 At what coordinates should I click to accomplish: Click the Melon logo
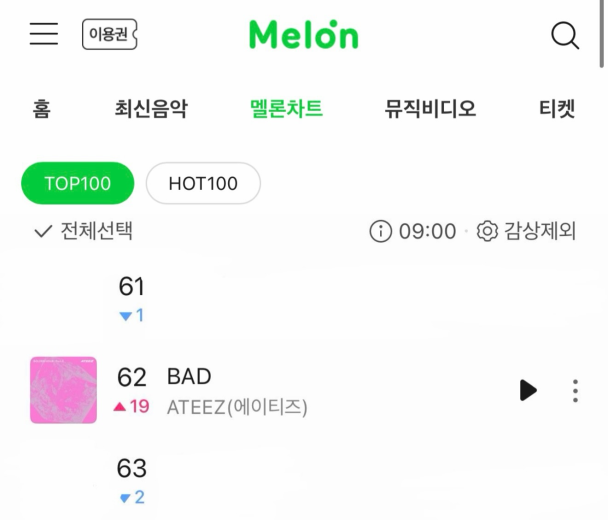[x=304, y=35]
